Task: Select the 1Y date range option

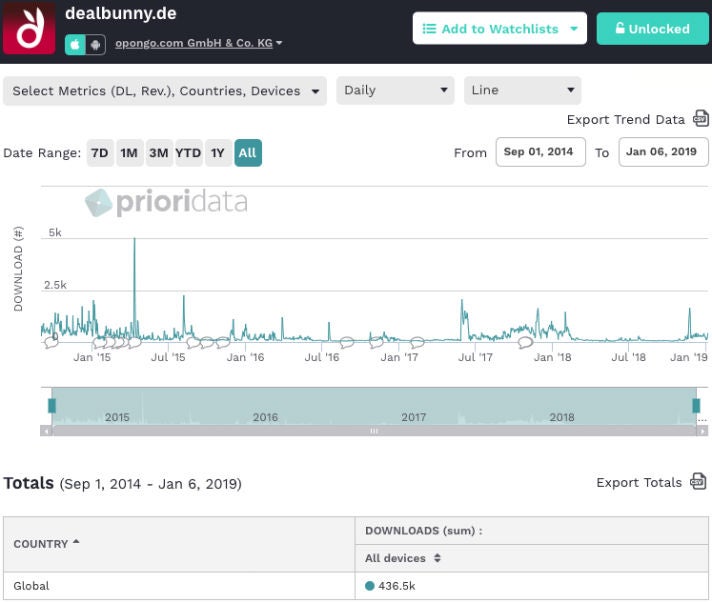Action: click(x=217, y=153)
